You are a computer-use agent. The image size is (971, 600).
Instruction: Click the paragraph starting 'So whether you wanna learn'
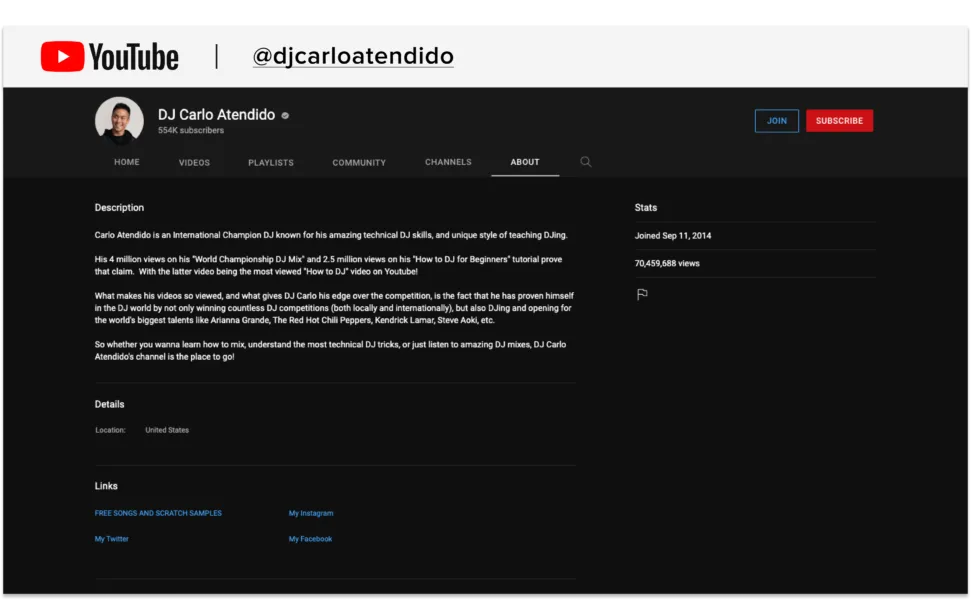pyautogui.click(x=330, y=351)
